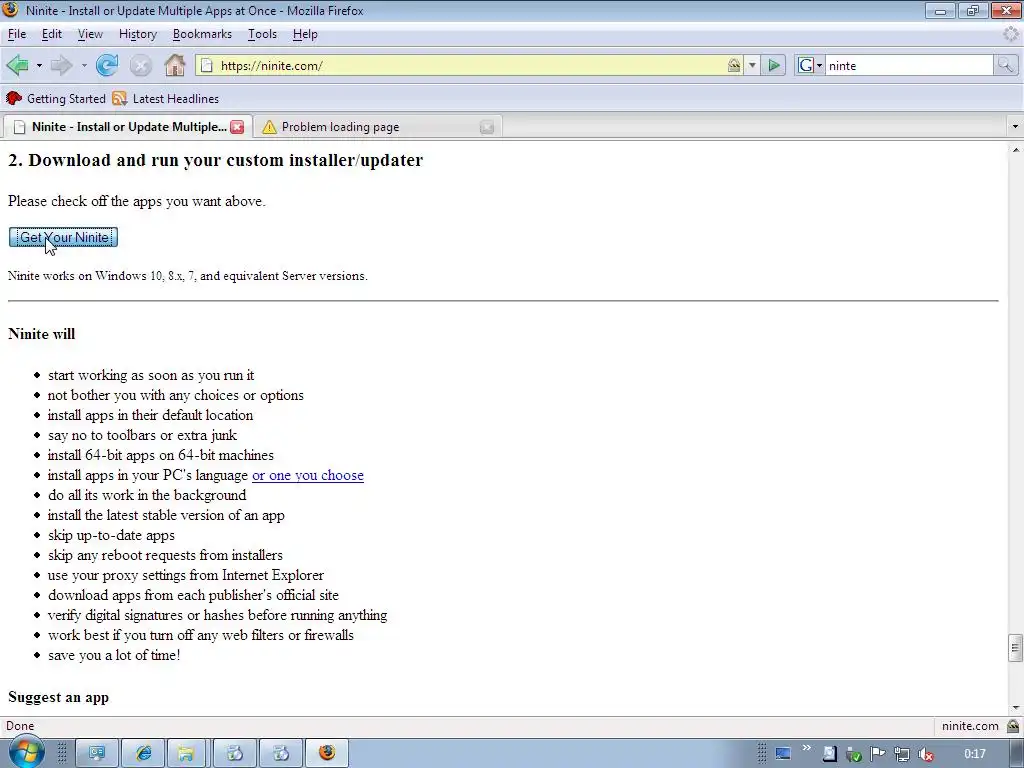
Task: Click the lock icon in address bar
Action: (734, 65)
